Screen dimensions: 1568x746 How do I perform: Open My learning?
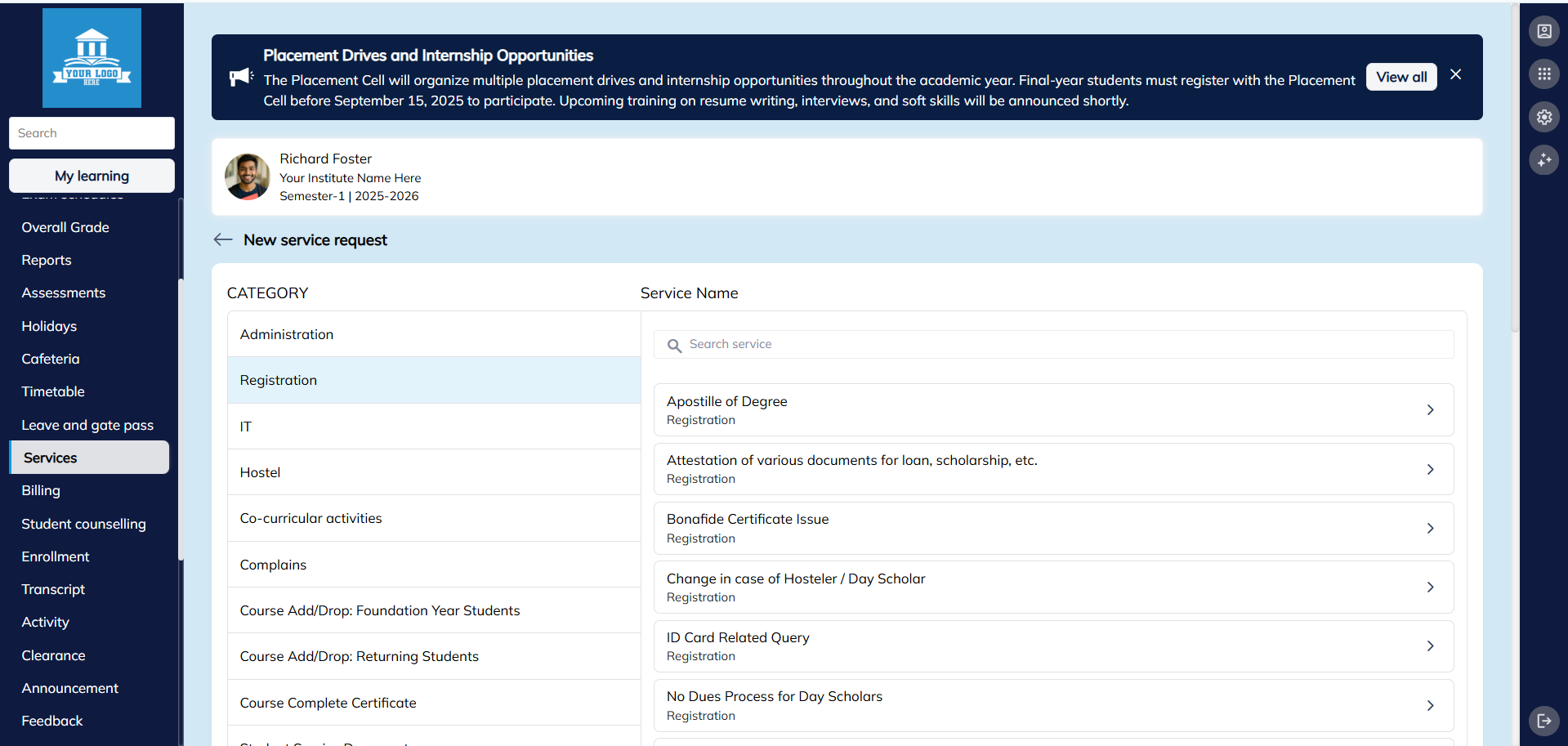click(x=92, y=176)
